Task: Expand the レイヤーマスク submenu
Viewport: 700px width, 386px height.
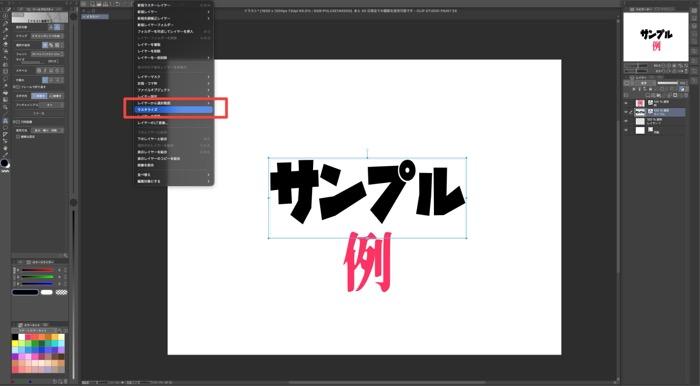Action: tap(174, 77)
